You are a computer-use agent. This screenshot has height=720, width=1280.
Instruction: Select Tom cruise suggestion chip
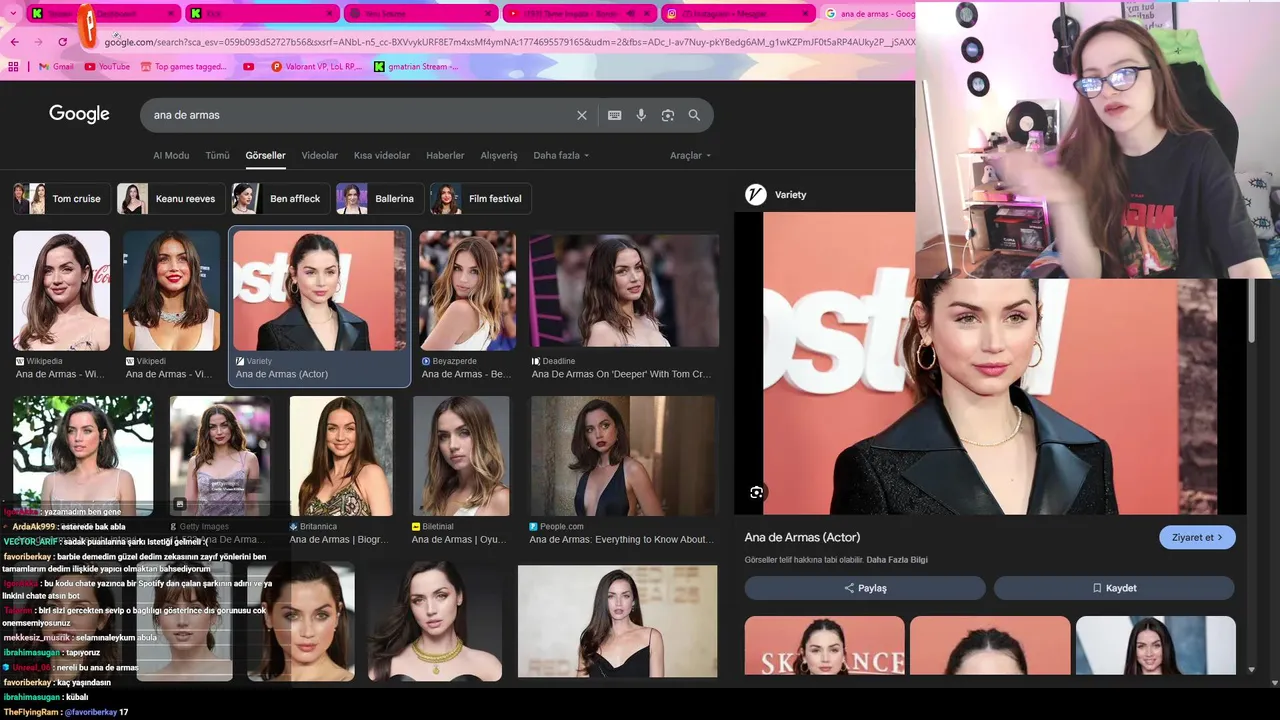pyautogui.click(x=62, y=199)
